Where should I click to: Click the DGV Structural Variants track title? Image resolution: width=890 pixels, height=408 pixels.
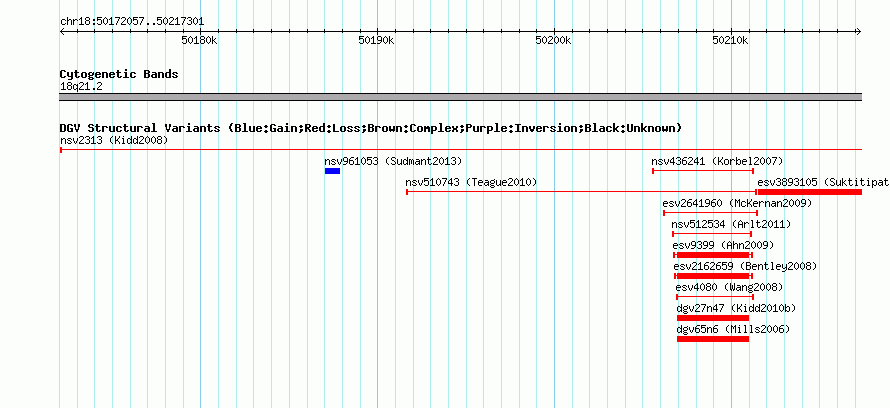(371, 128)
